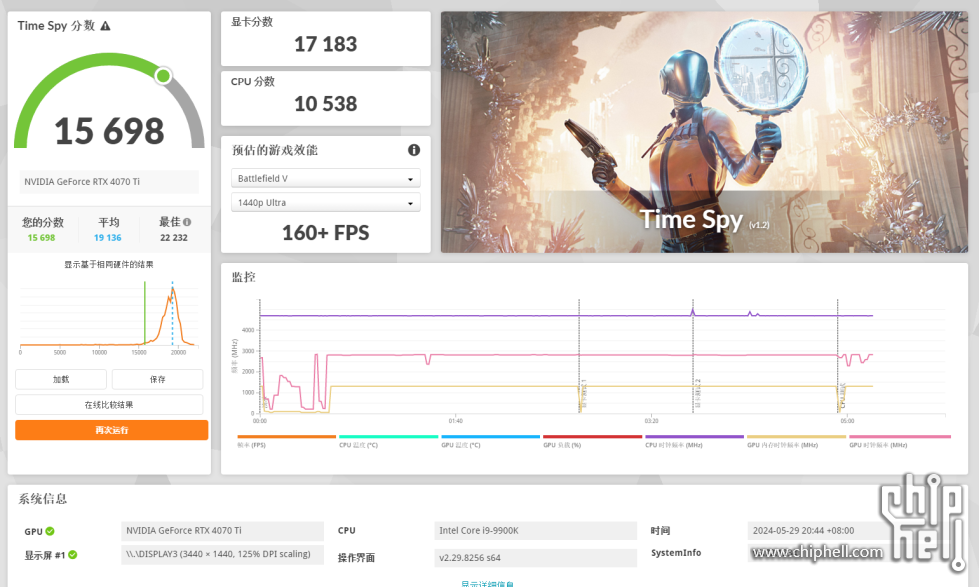The width and height of the screenshot is (979, 587).
Task: Click the GPU name field under the gauge
Action: pyautogui.click(x=109, y=182)
